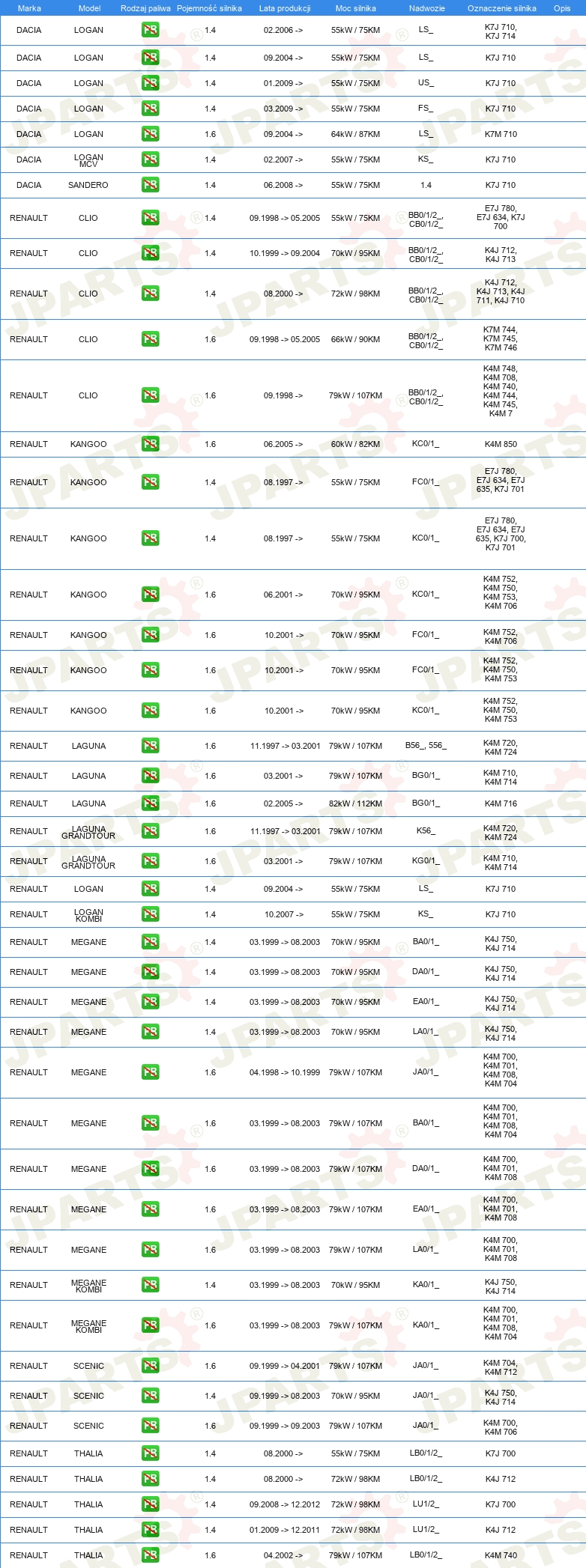Click the fuel icon in the Clio 72kW / 98KM row

point(150,294)
